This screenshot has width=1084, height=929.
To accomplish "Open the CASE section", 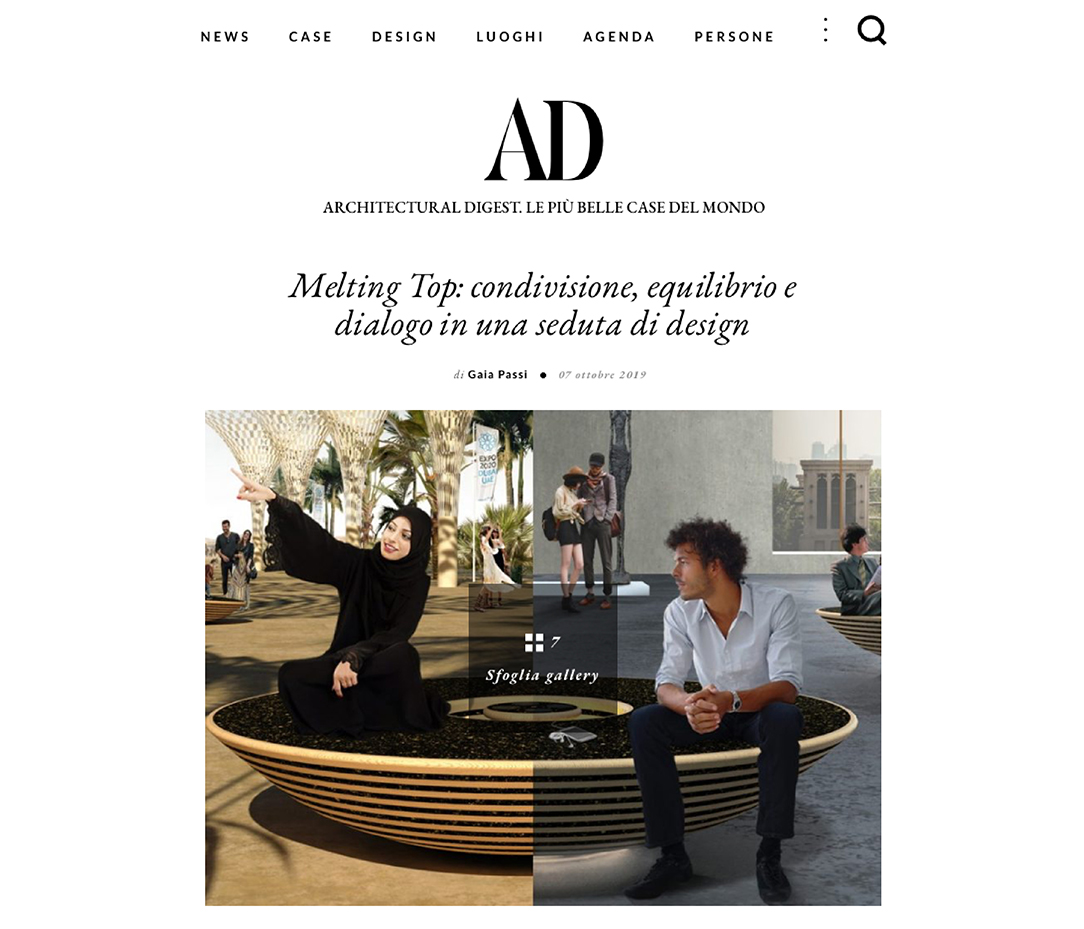I will (310, 37).
